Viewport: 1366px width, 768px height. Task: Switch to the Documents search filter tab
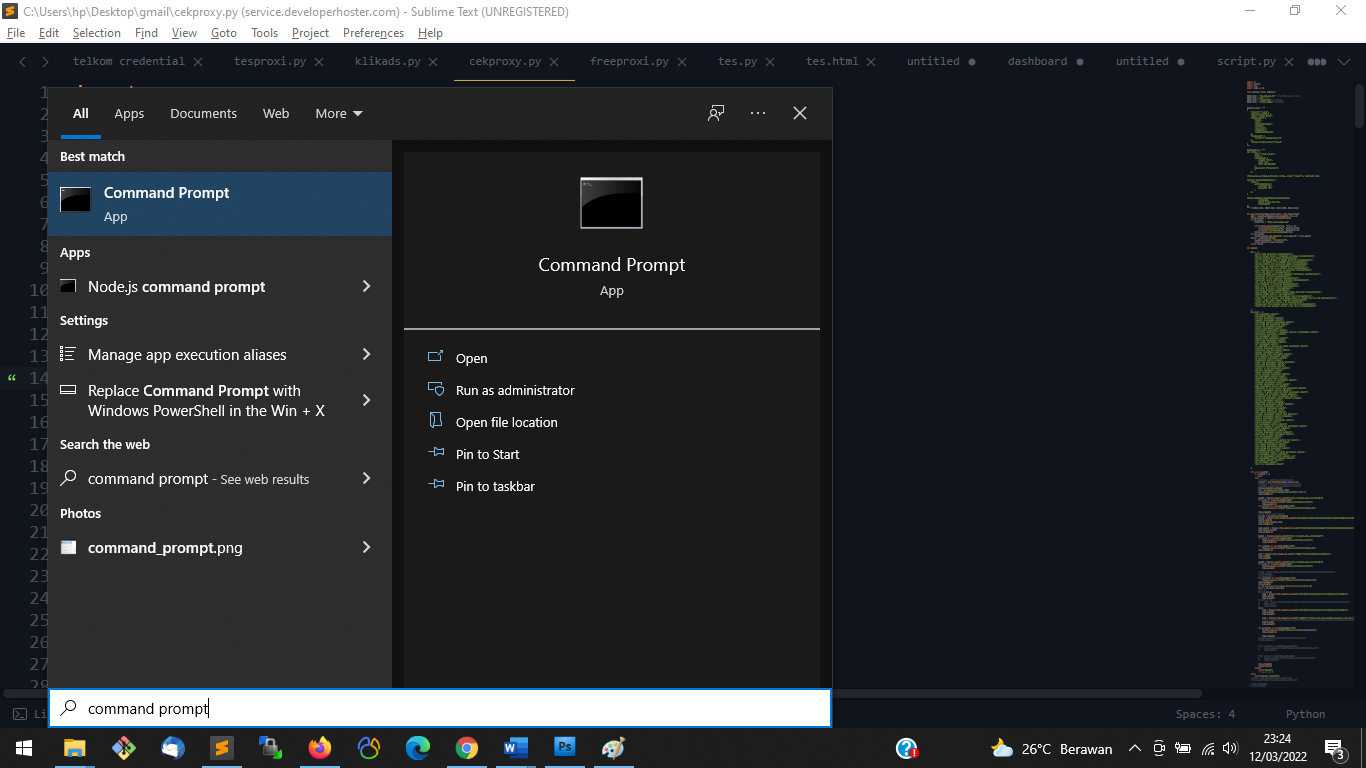pyautogui.click(x=203, y=113)
